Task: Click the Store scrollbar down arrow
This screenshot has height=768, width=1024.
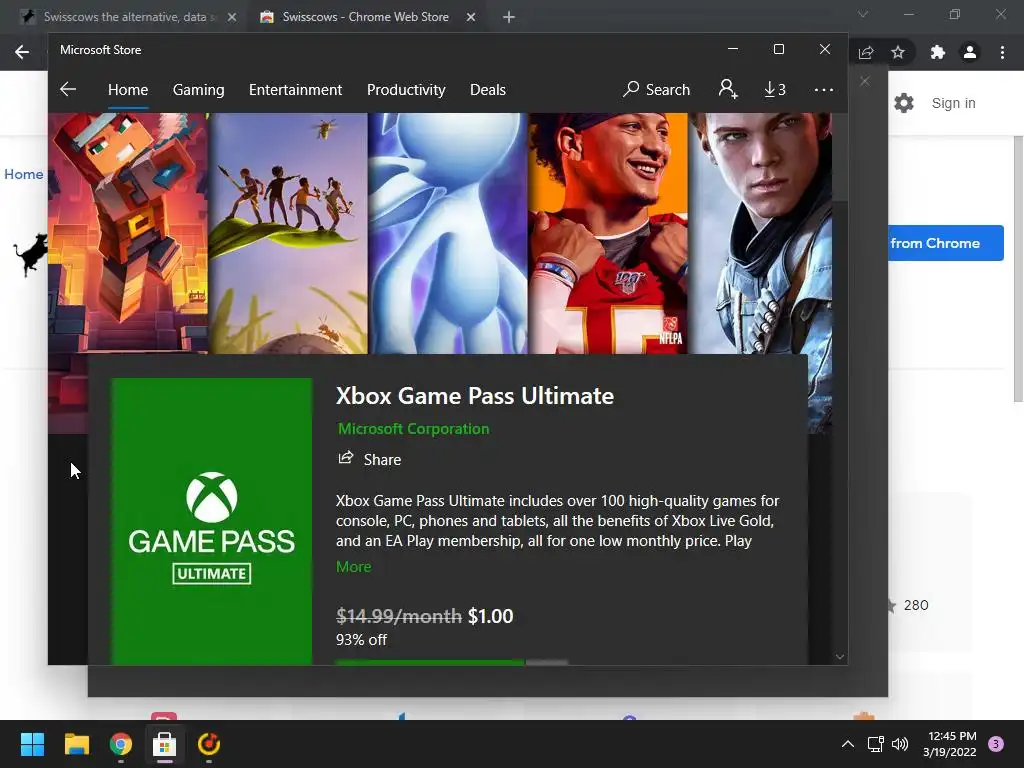Action: pos(840,656)
